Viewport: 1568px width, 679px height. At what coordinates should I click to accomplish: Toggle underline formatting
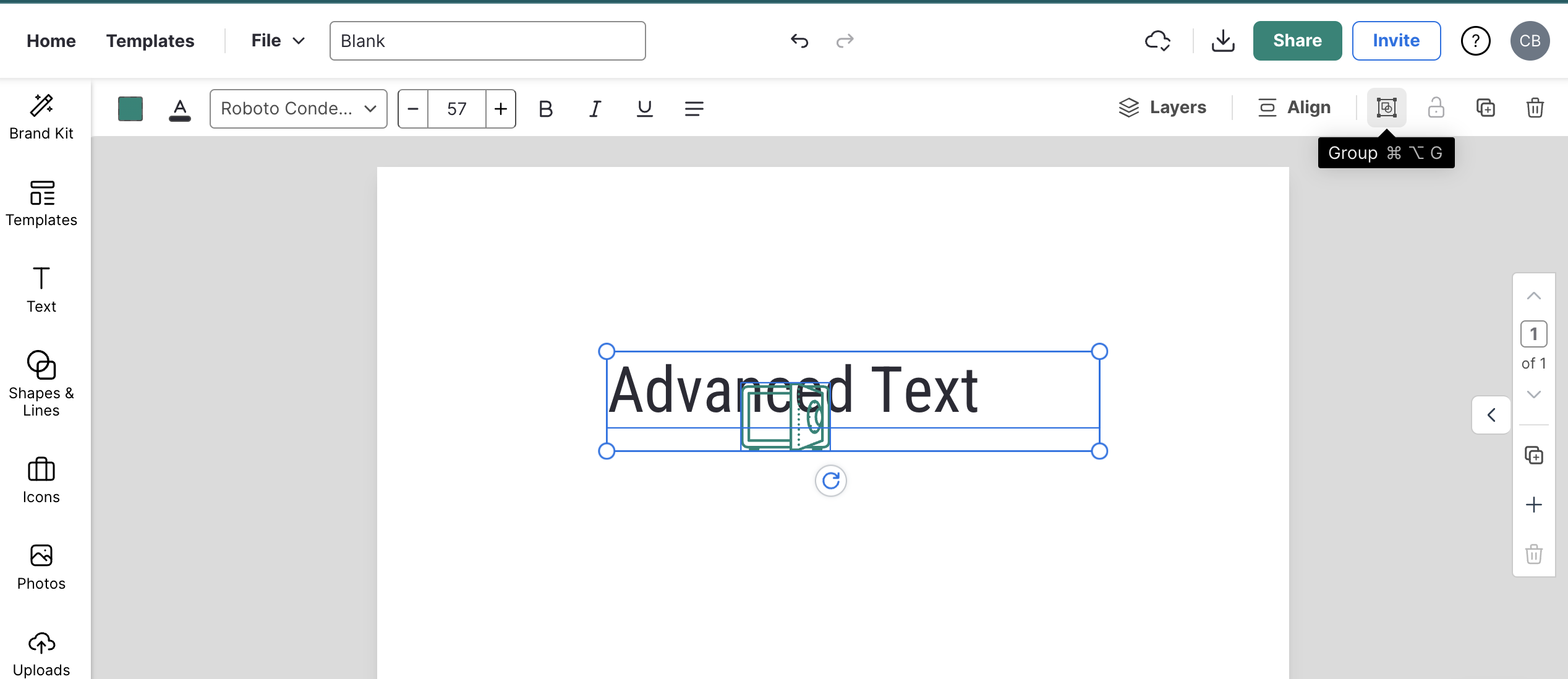(644, 109)
